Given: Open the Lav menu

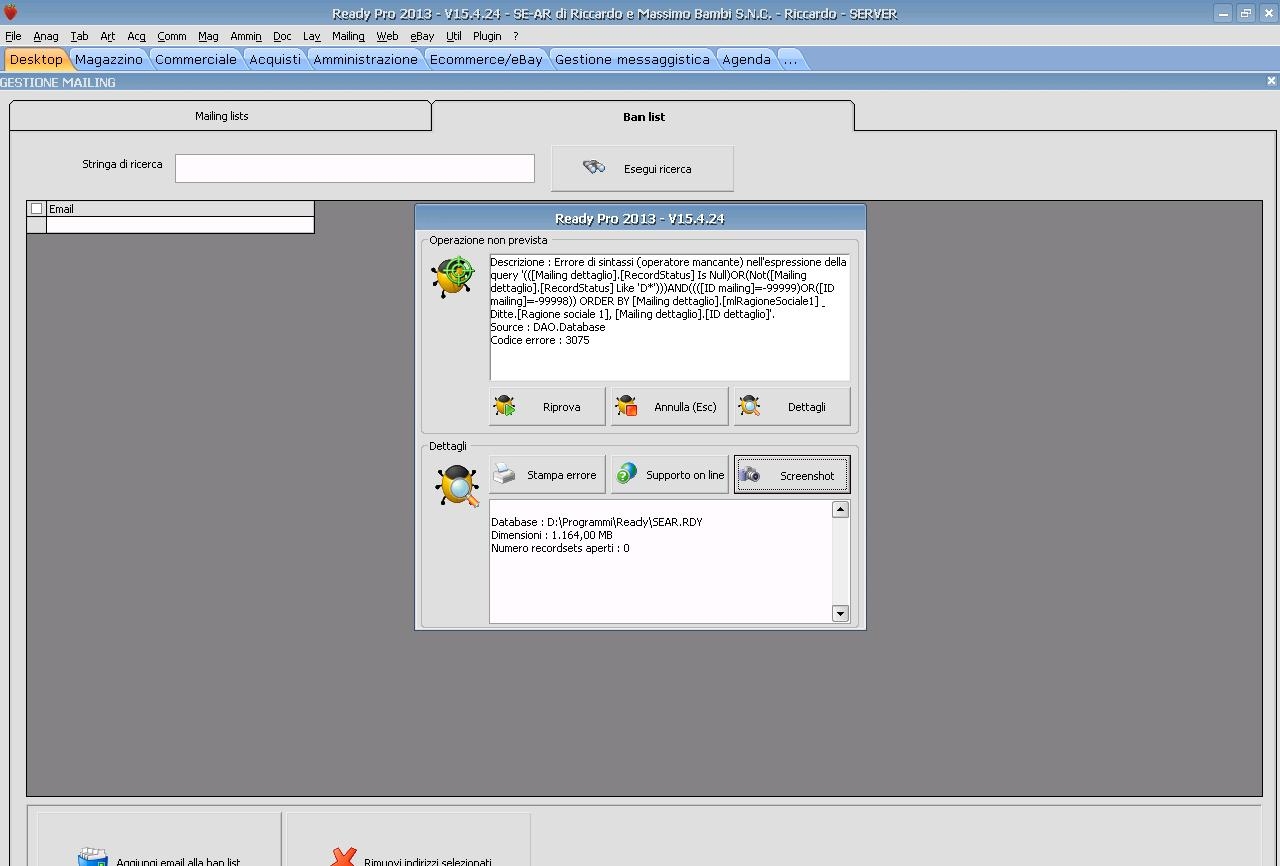Looking at the screenshot, I should pyautogui.click(x=312, y=36).
